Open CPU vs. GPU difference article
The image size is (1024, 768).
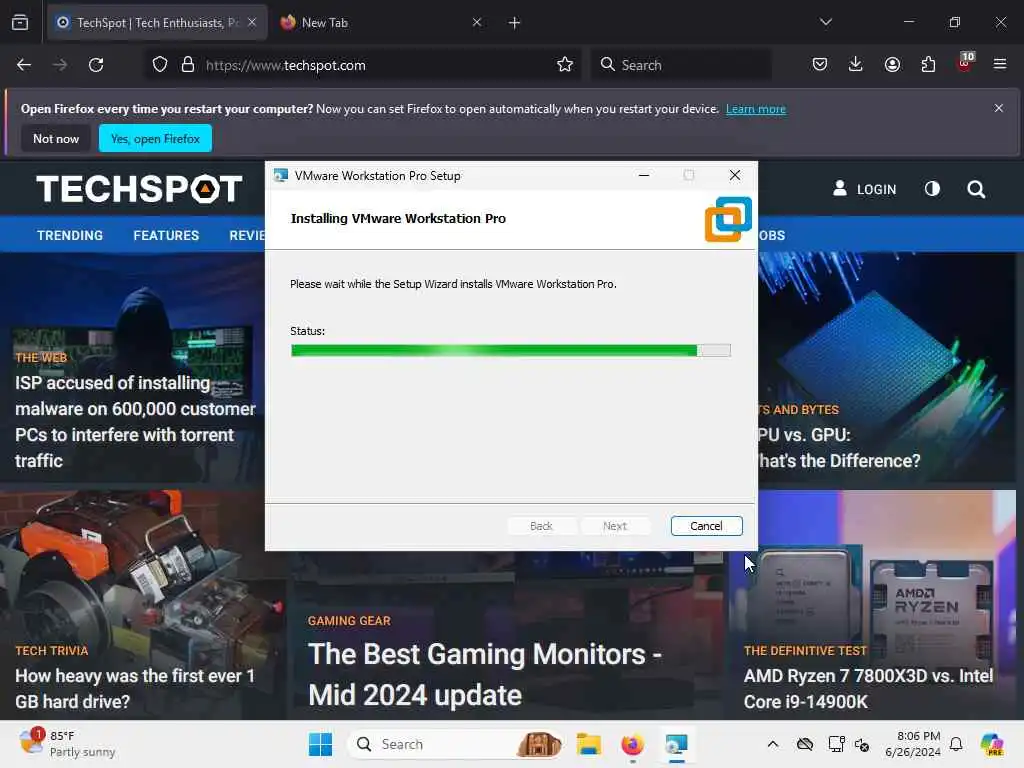point(839,447)
